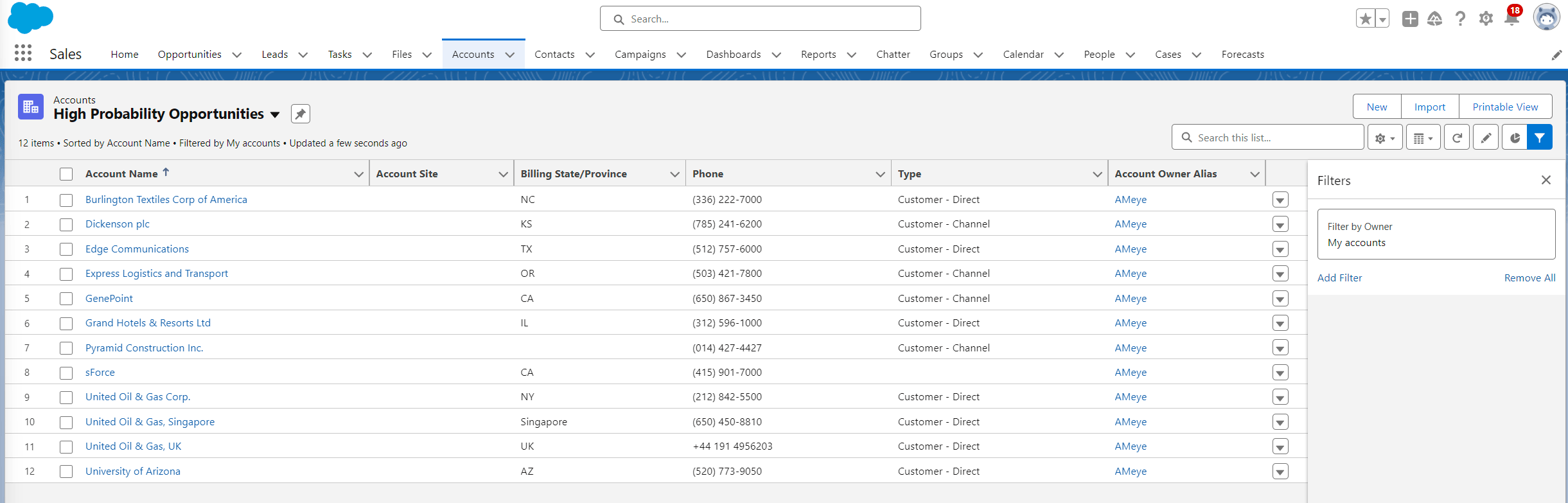1568x503 pixels.
Task: Open the Setup gear icon
Action: click(x=1486, y=19)
